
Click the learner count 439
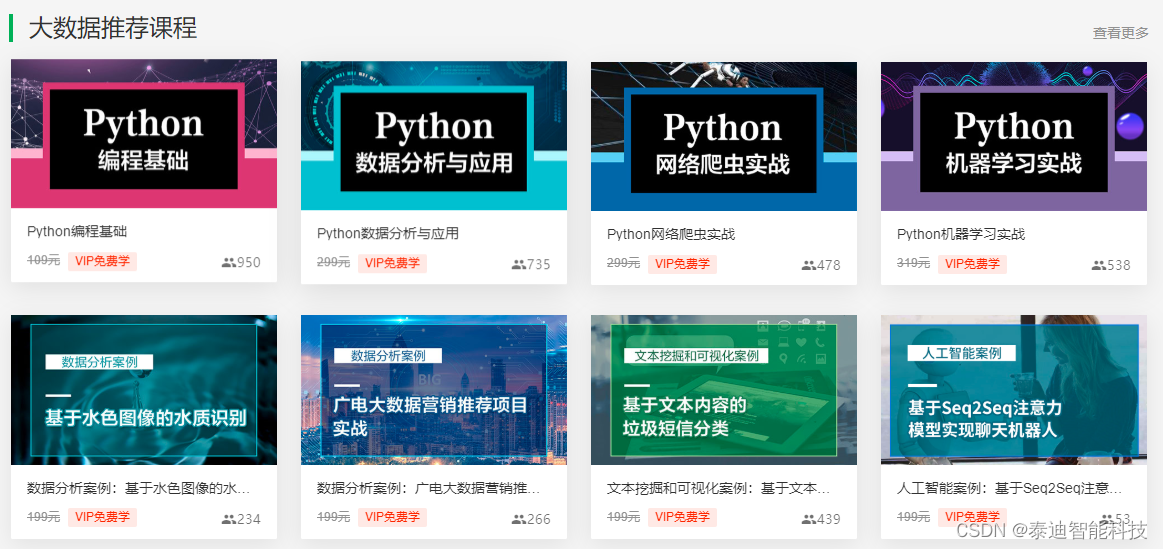coord(829,519)
